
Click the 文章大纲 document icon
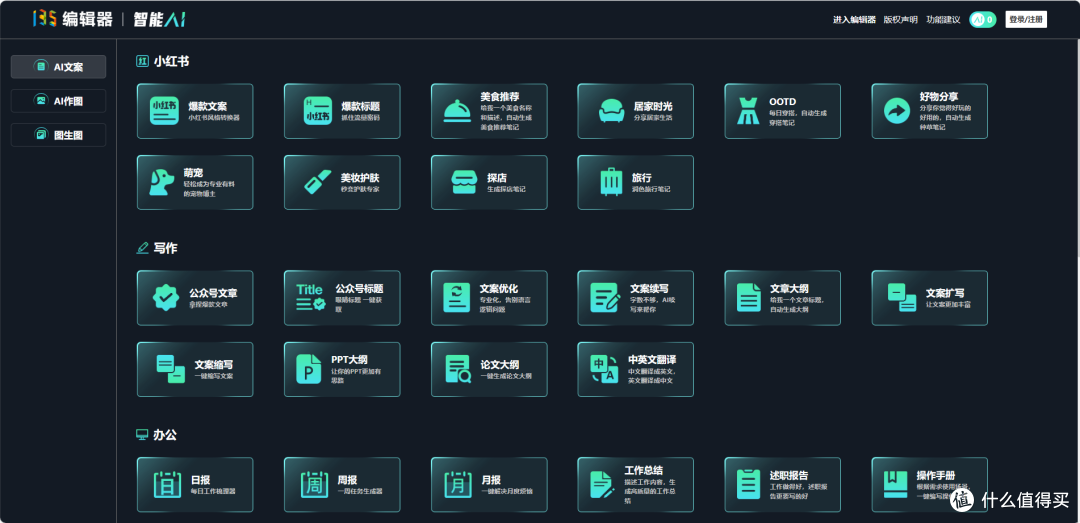[x=749, y=297]
